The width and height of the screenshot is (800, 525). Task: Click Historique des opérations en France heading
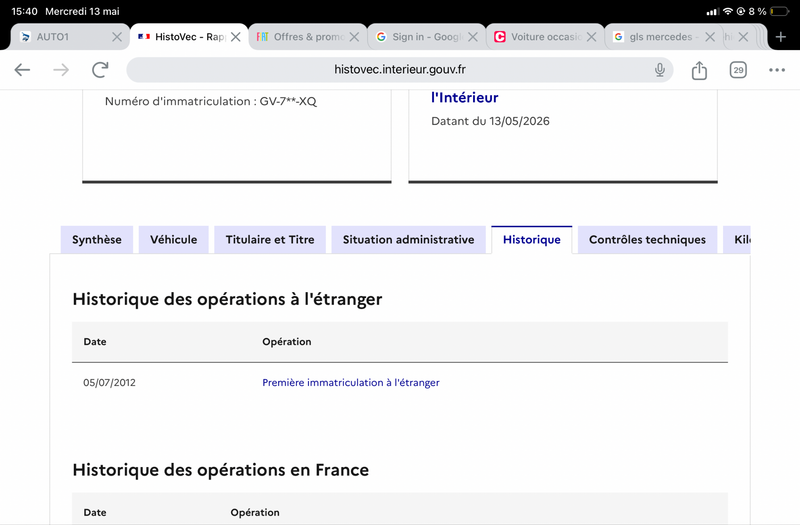220,470
